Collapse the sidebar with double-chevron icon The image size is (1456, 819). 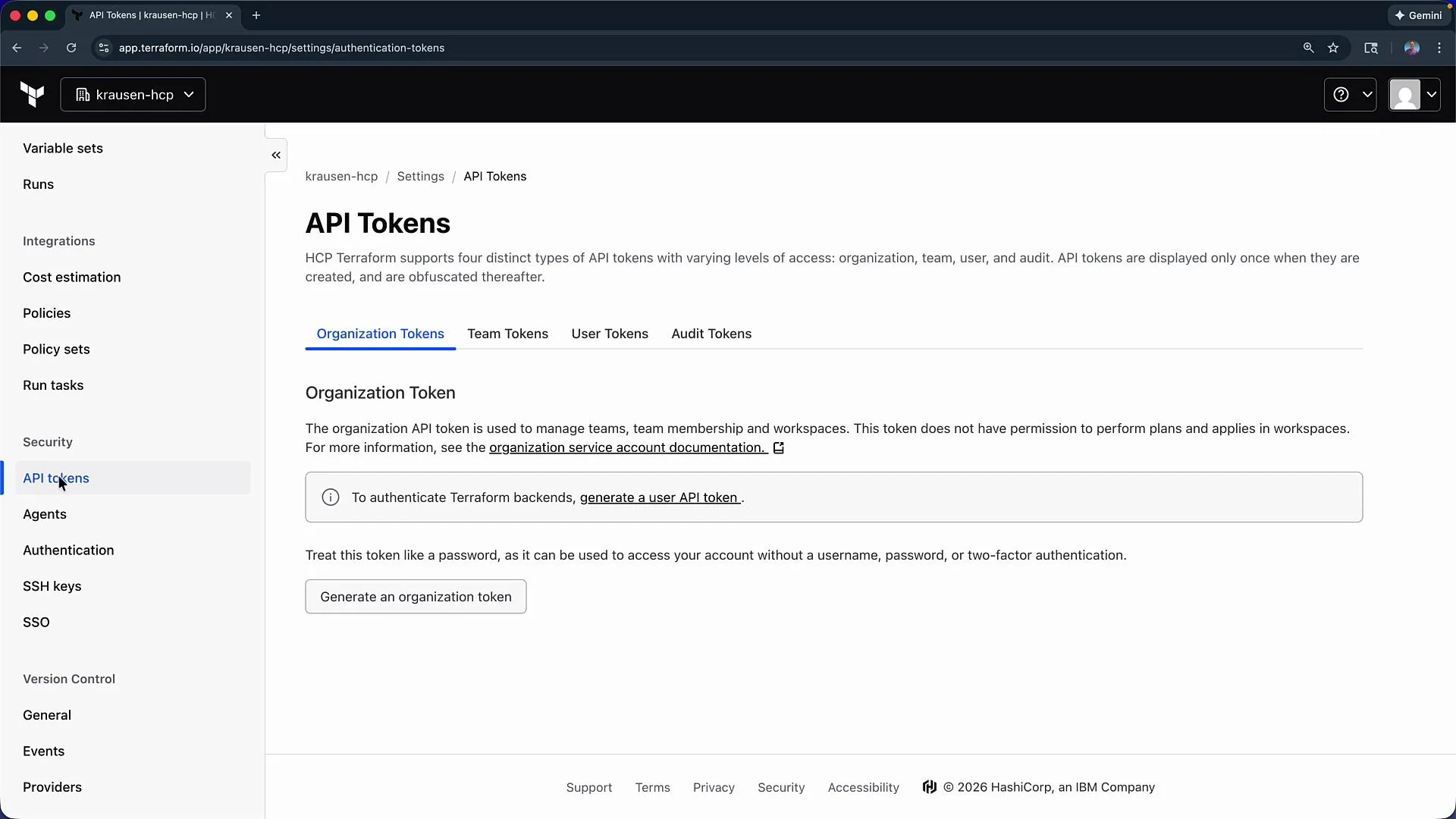pyautogui.click(x=276, y=155)
